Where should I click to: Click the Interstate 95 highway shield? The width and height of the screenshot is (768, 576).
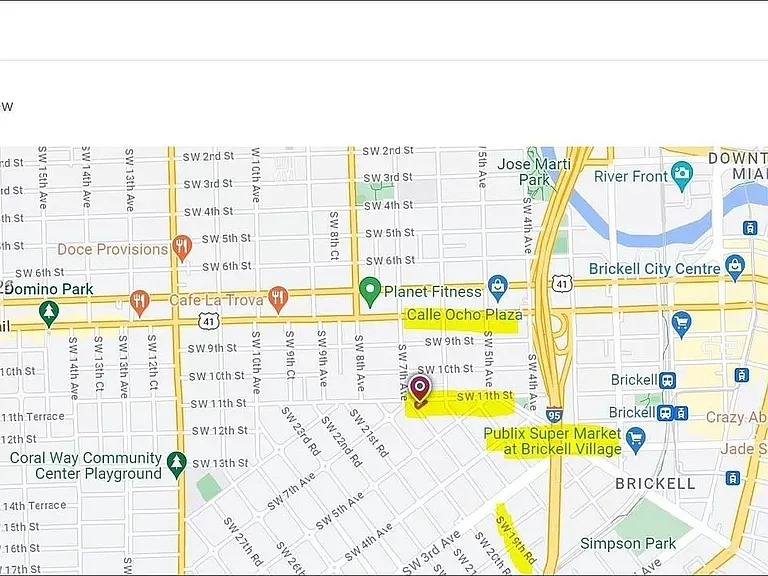click(x=554, y=415)
